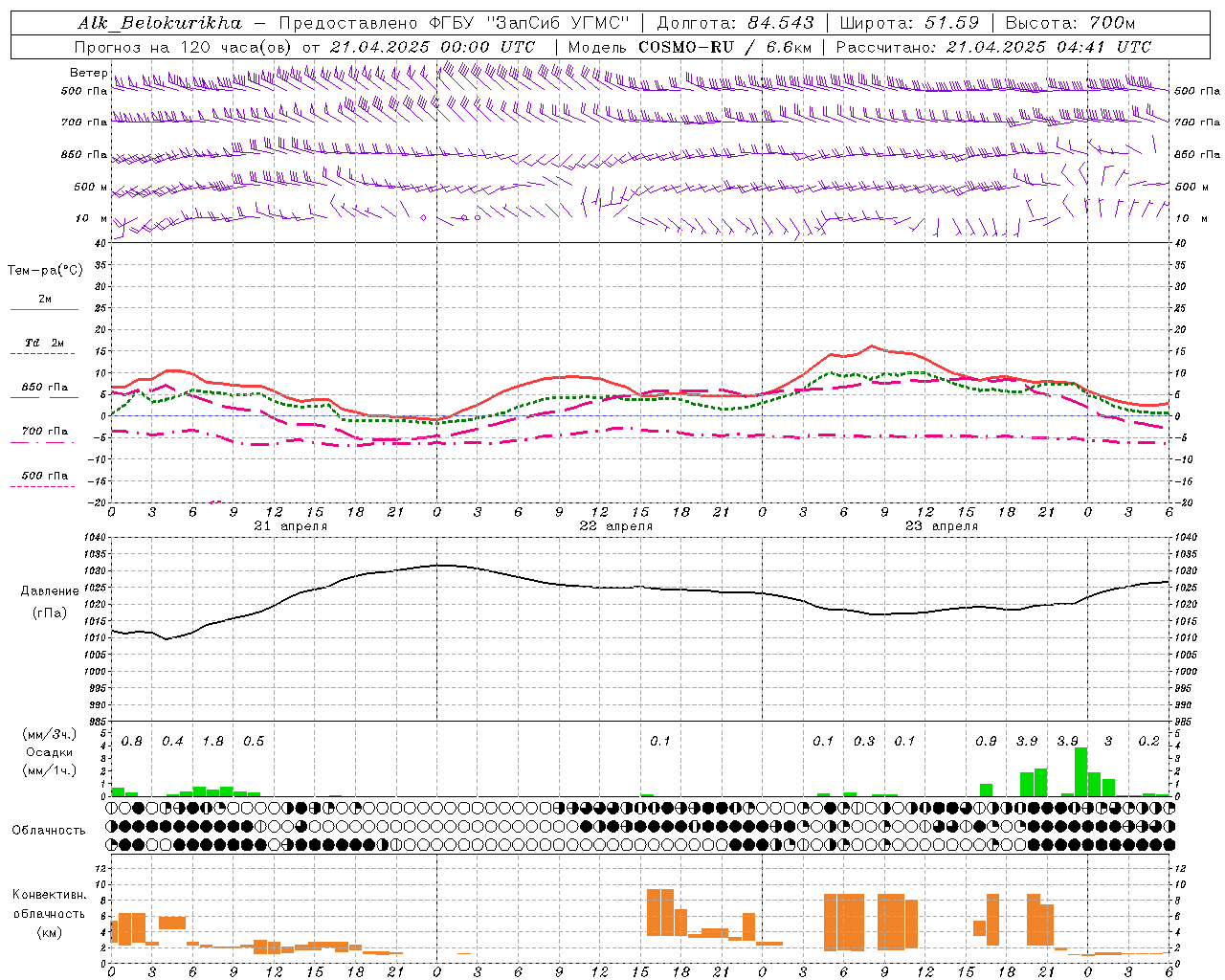Viewport: 1225px width, 980px height.
Task: Click the Облачность cloud cover label
Action: [49, 831]
